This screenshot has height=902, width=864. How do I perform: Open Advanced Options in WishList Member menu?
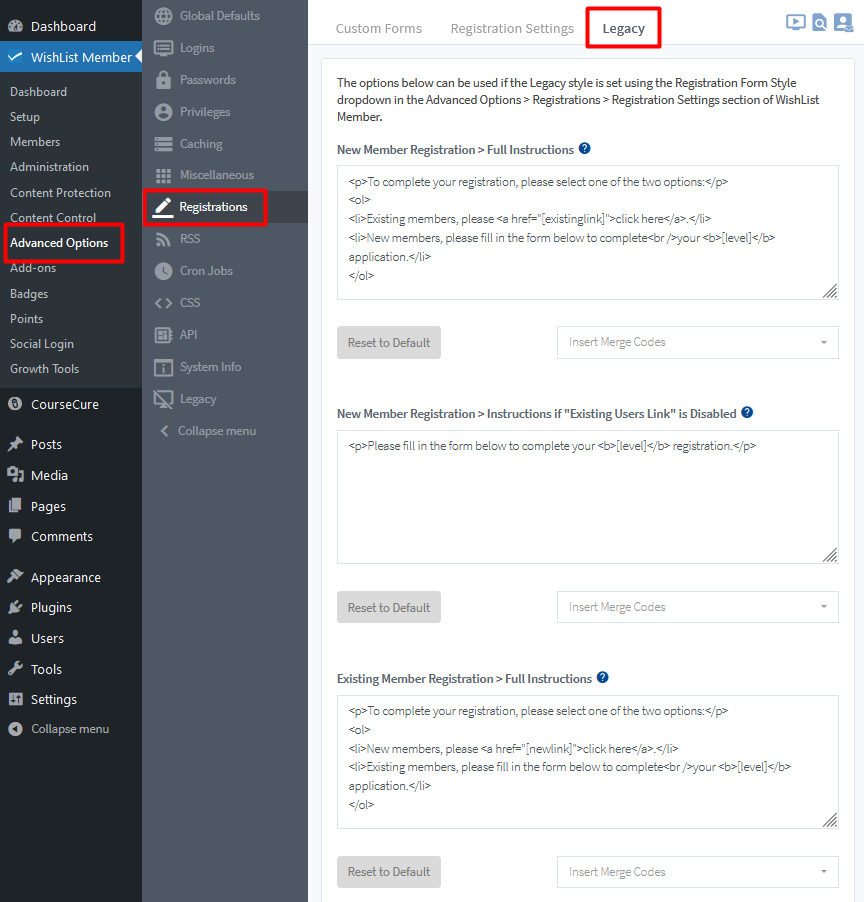(59, 243)
